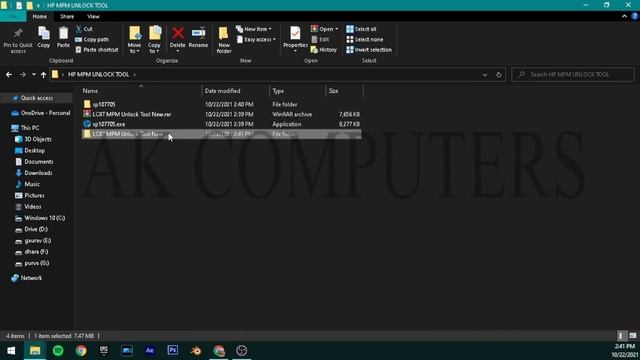
Task: Open Desktop in the sidebar
Action: (30, 151)
